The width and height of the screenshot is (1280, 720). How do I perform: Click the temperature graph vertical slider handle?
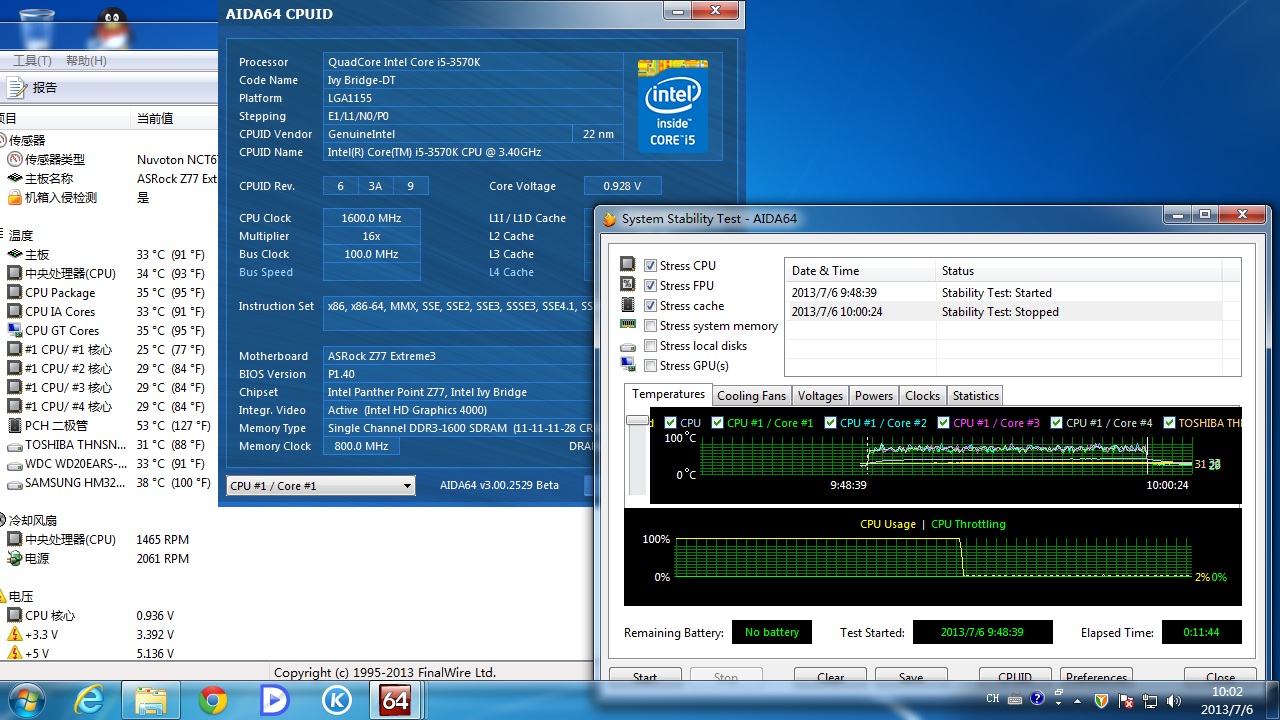637,421
